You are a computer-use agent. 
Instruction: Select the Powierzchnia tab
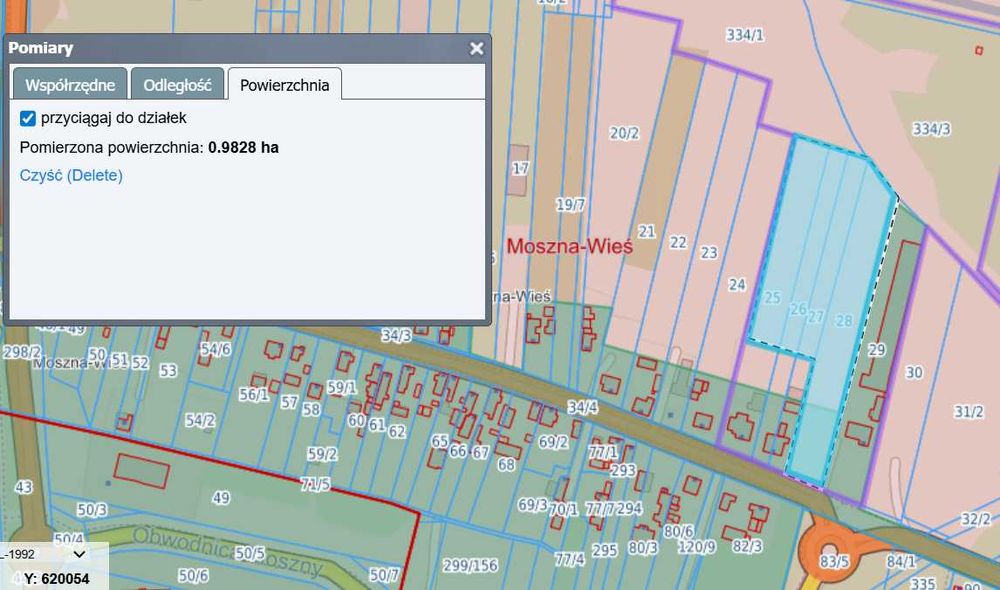click(284, 84)
